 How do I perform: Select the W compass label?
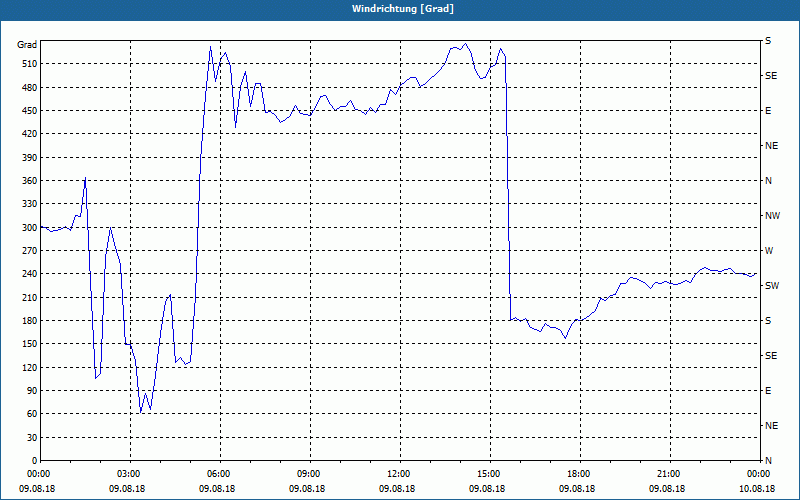pyautogui.click(x=769, y=251)
